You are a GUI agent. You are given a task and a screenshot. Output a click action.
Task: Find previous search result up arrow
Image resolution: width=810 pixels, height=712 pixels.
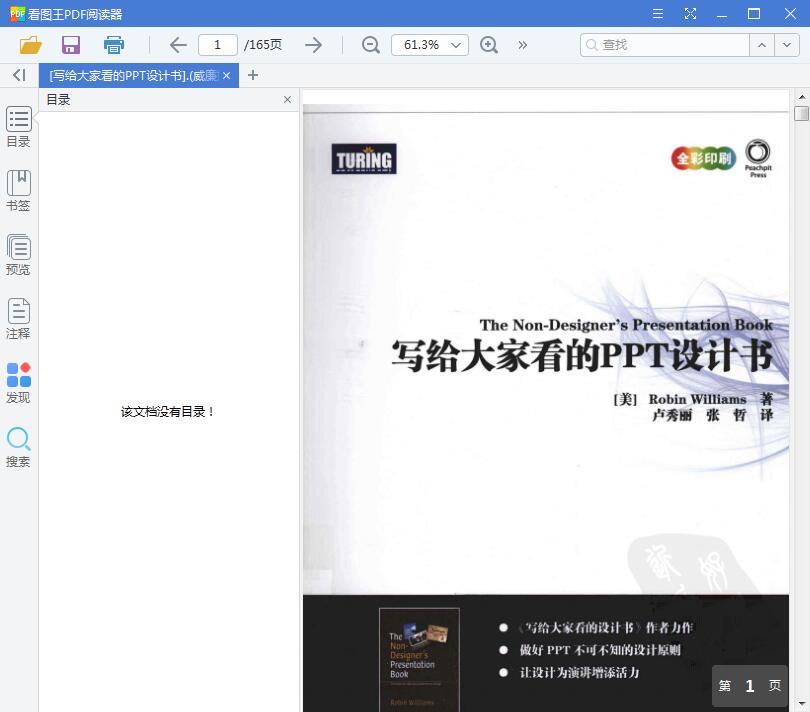pos(762,45)
